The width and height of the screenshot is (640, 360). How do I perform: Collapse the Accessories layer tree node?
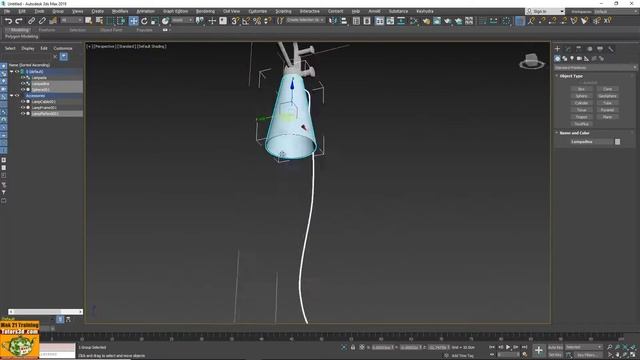point(11,96)
